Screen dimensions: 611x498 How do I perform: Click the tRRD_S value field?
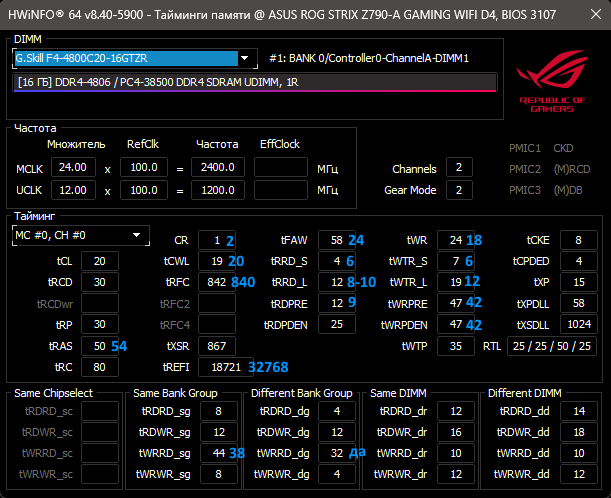(337, 261)
